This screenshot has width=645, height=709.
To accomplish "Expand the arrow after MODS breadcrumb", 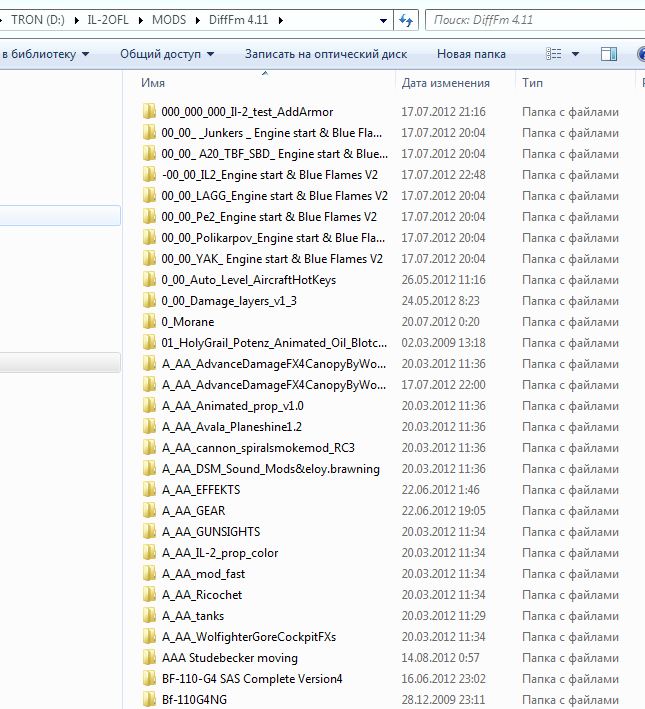I will tap(198, 20).
